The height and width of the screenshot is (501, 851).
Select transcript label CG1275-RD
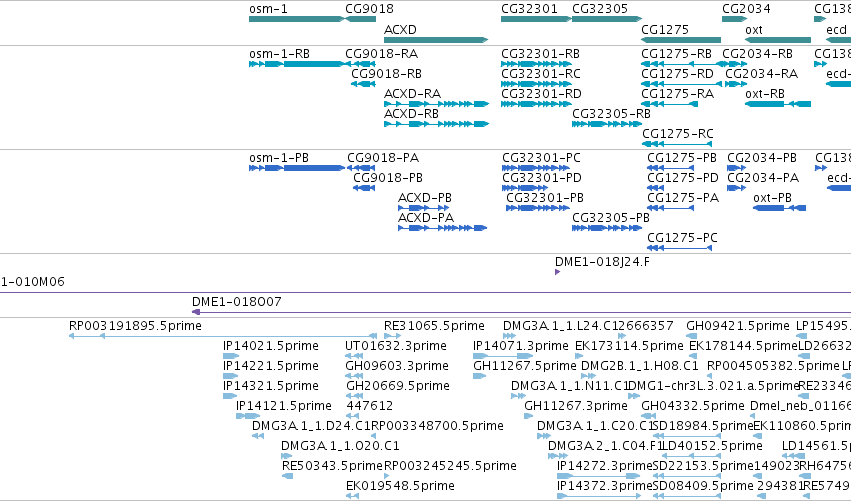pos(677,74)
